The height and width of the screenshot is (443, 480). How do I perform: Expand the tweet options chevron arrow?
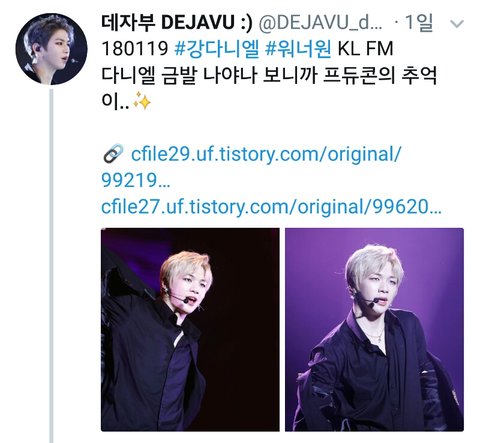[457, 24]
